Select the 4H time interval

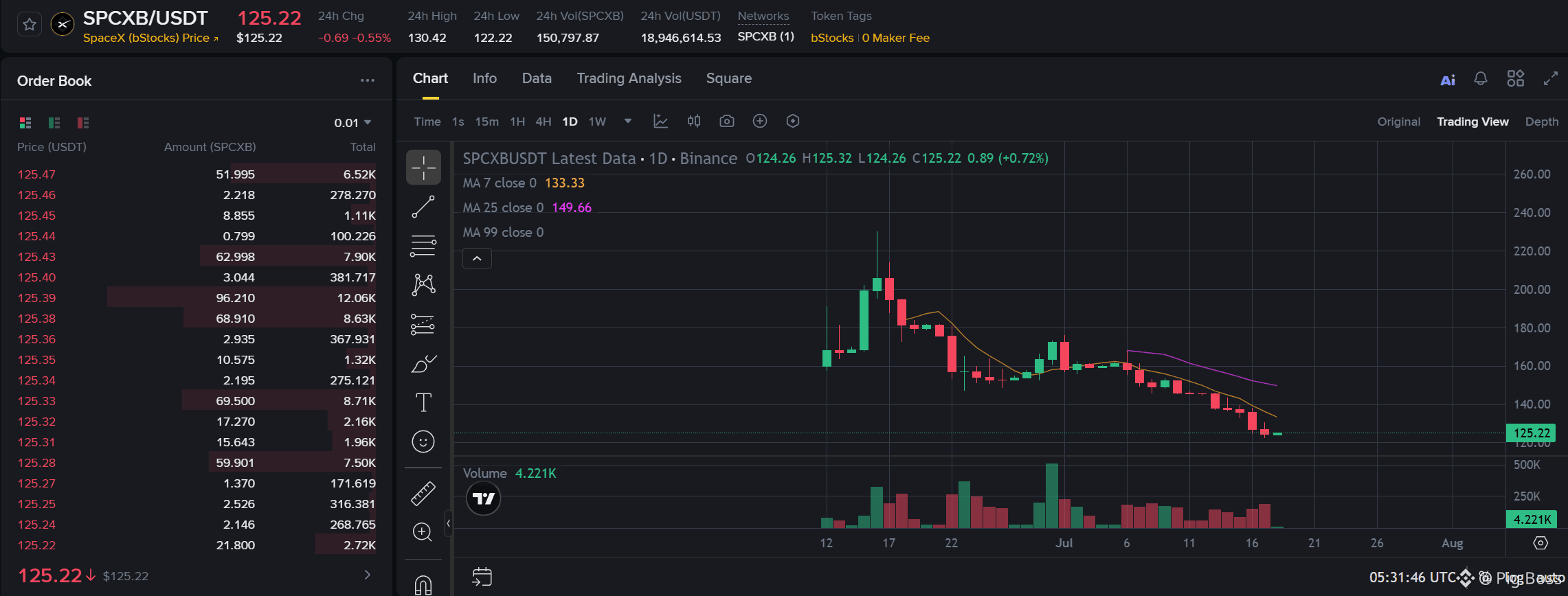[x=544, y=122]
